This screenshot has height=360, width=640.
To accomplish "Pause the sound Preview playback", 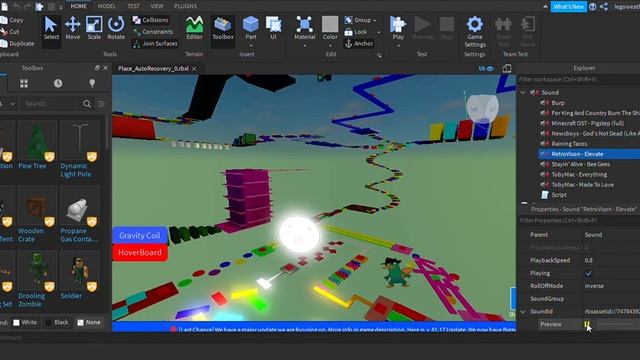I will [x=587, y=324].
